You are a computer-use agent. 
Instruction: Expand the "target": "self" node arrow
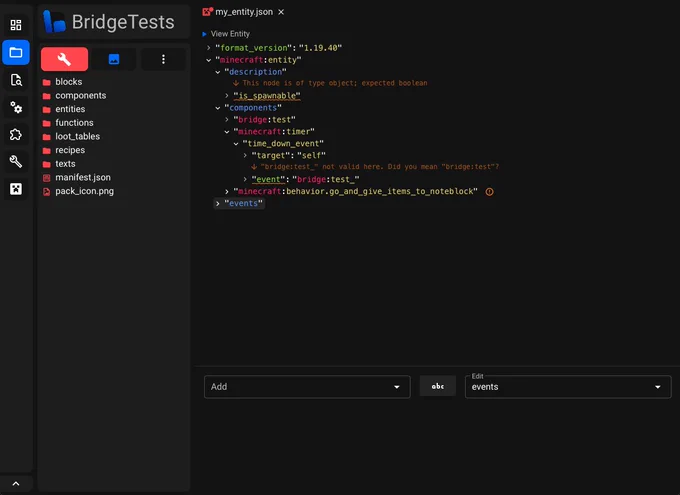(245, 155)
